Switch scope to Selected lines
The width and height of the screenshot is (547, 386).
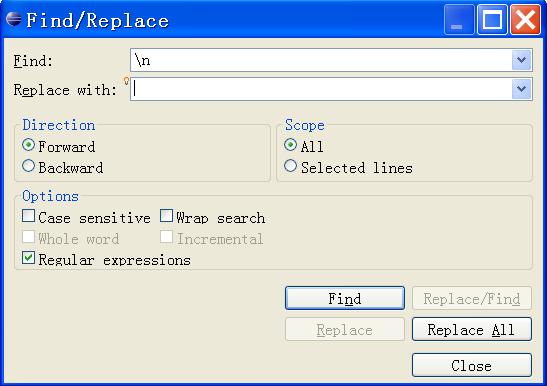click(x=290, y=166)
